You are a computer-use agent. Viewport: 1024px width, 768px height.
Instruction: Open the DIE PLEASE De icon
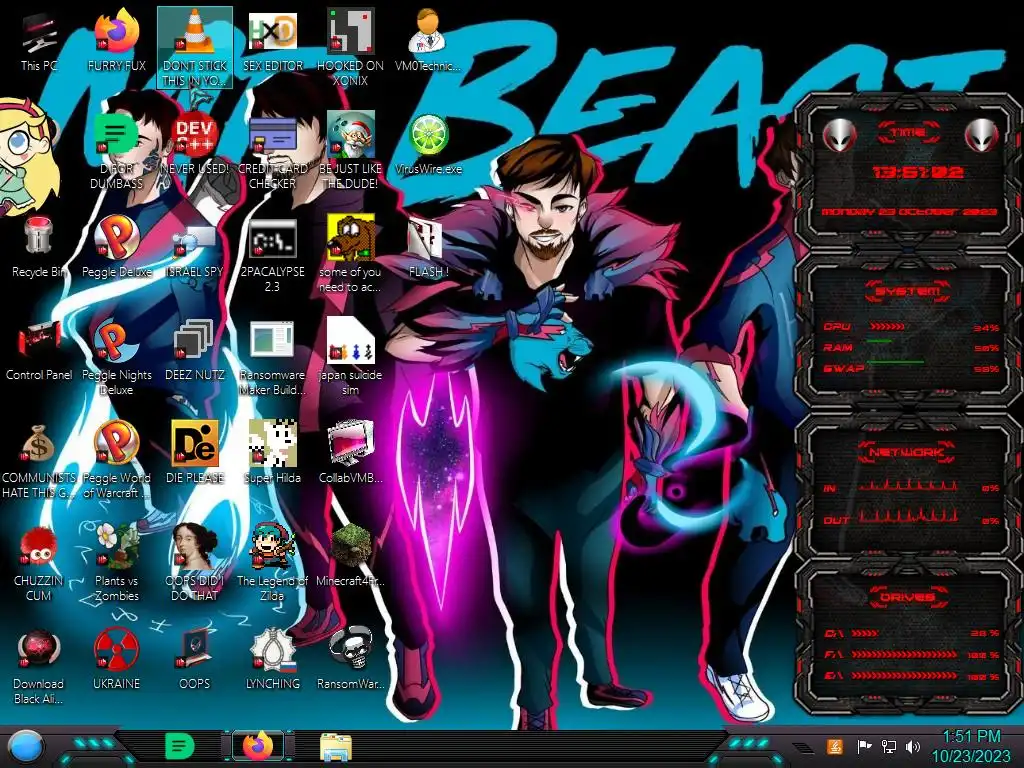195,453
